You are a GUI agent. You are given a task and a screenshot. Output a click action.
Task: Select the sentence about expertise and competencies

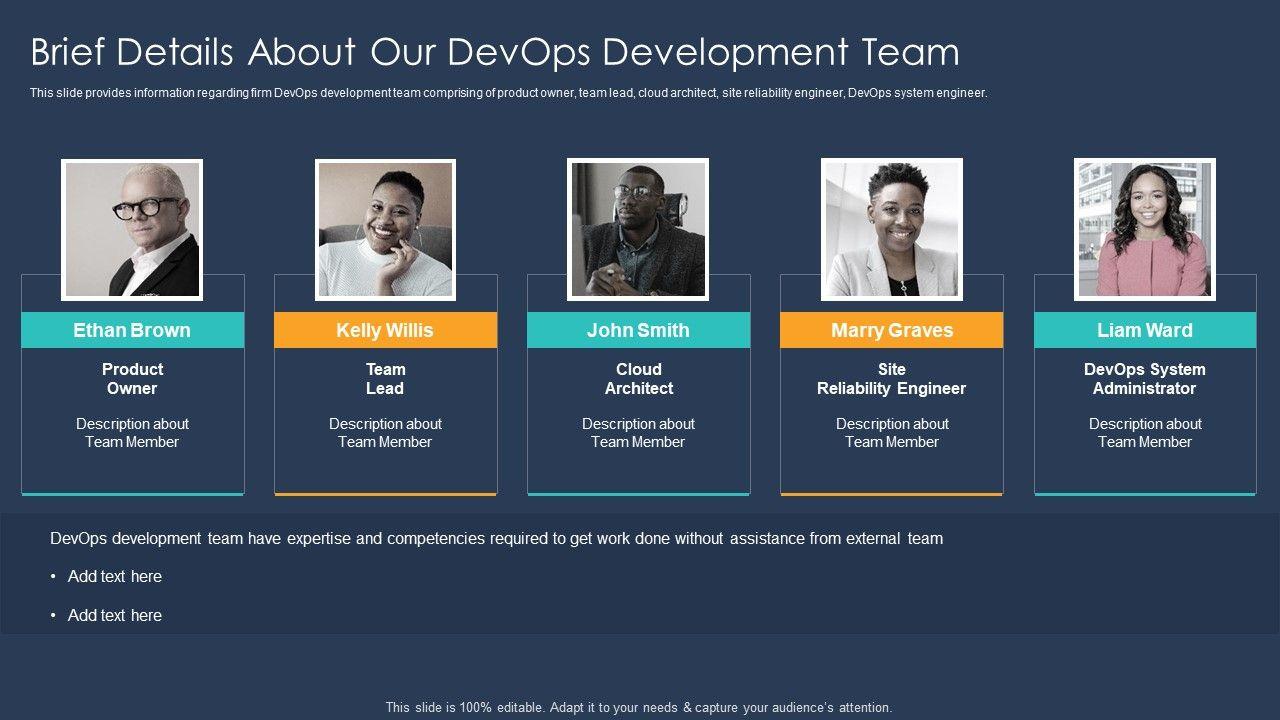coord(496,539)
